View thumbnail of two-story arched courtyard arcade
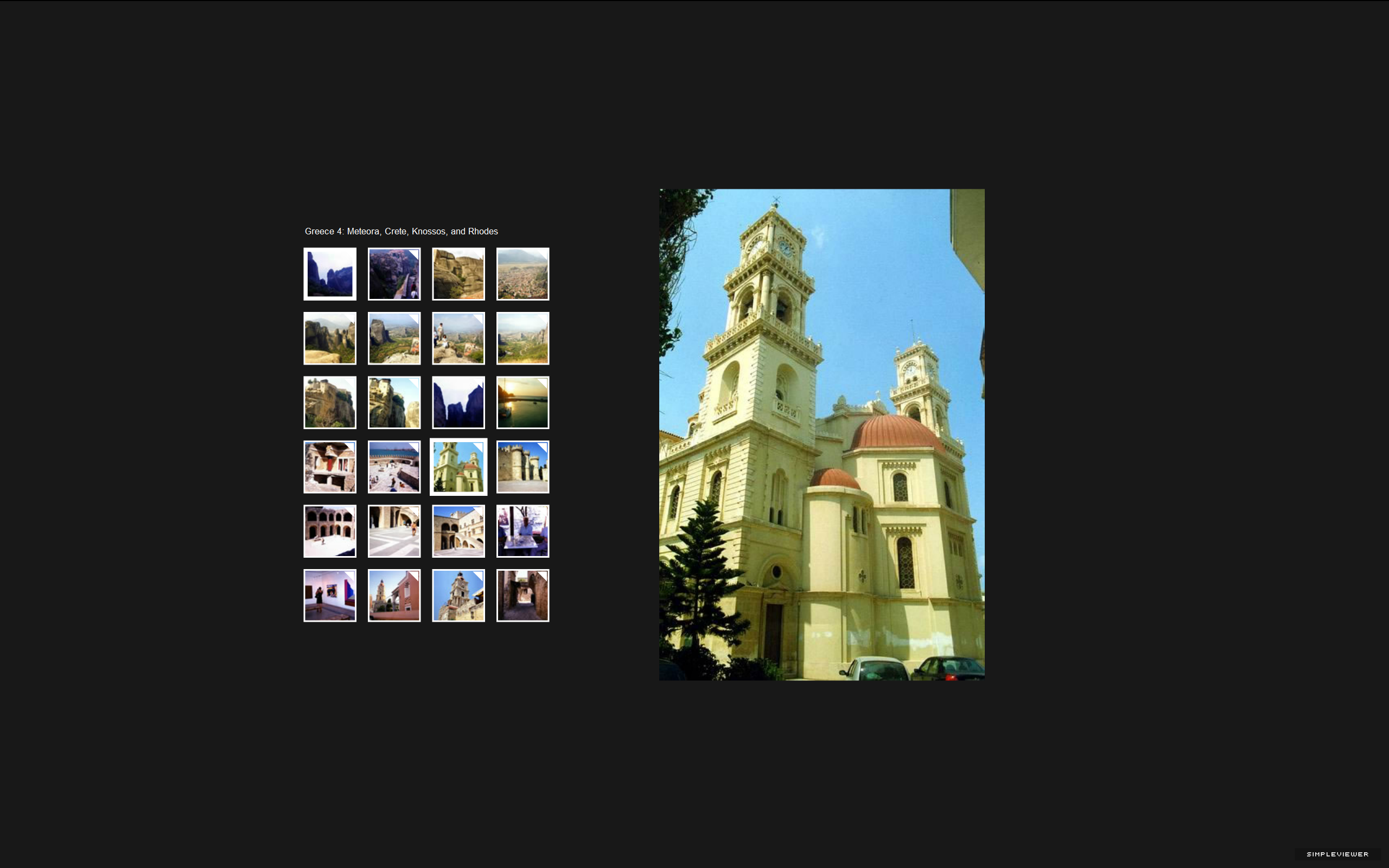 330,531
